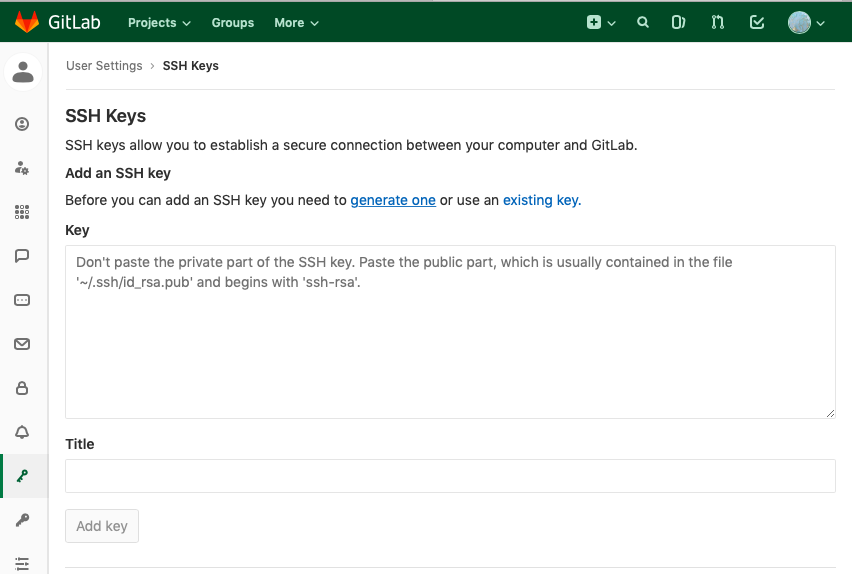This screenshot has width=852, height=574.
Task: Go to Profile in the settings sidebar
Action: point(22,124)
